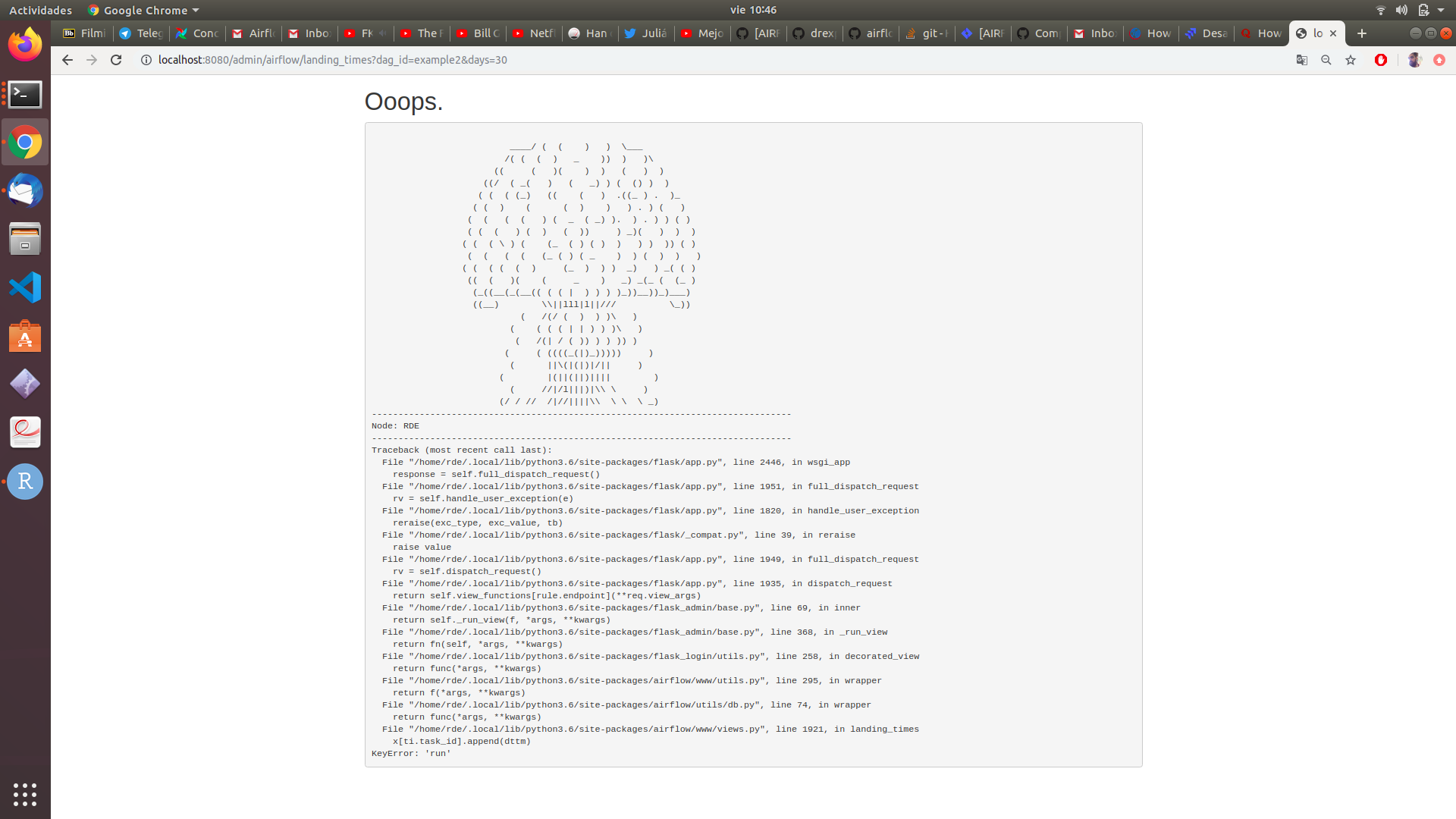The width and height of the screenshot is (1456, 819).
Task: Click the zoom magnifier icon in address bar
Action: [x=1326, y=60]
